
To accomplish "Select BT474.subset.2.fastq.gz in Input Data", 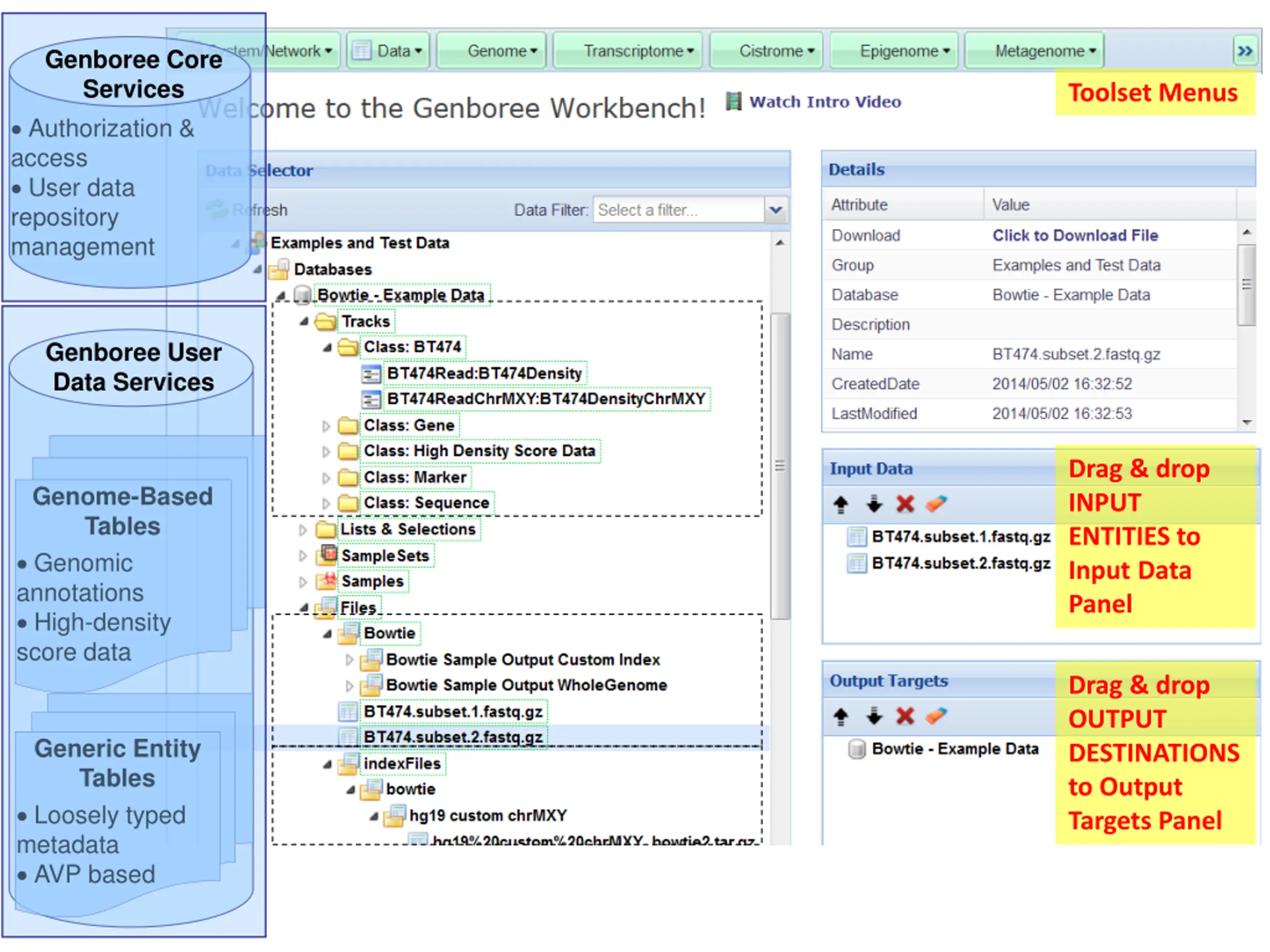I will (x=960, y=563).
